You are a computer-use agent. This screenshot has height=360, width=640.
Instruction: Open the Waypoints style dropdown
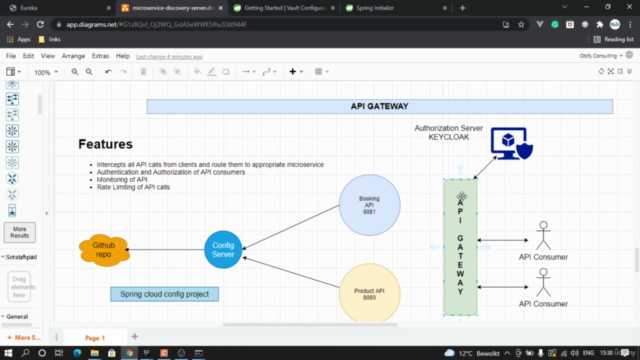269,72
